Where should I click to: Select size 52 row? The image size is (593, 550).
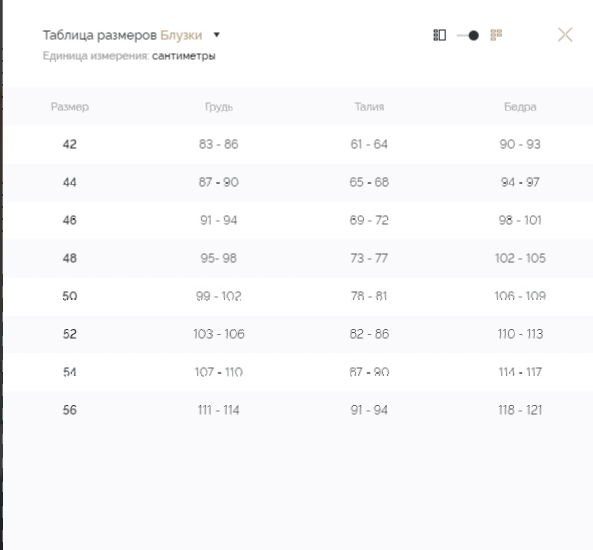[298, 334]
